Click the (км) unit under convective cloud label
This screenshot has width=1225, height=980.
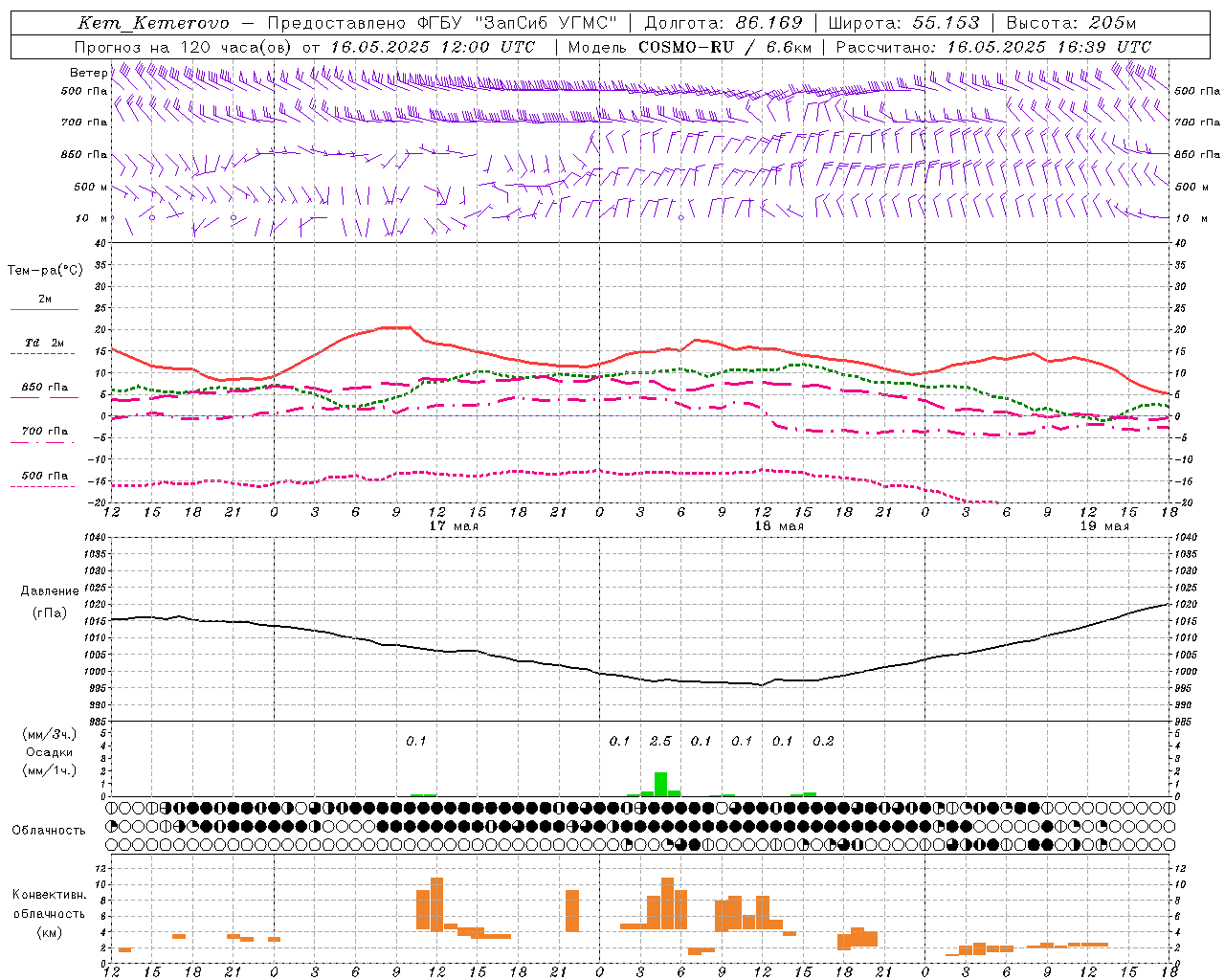(x=49, y=932)
